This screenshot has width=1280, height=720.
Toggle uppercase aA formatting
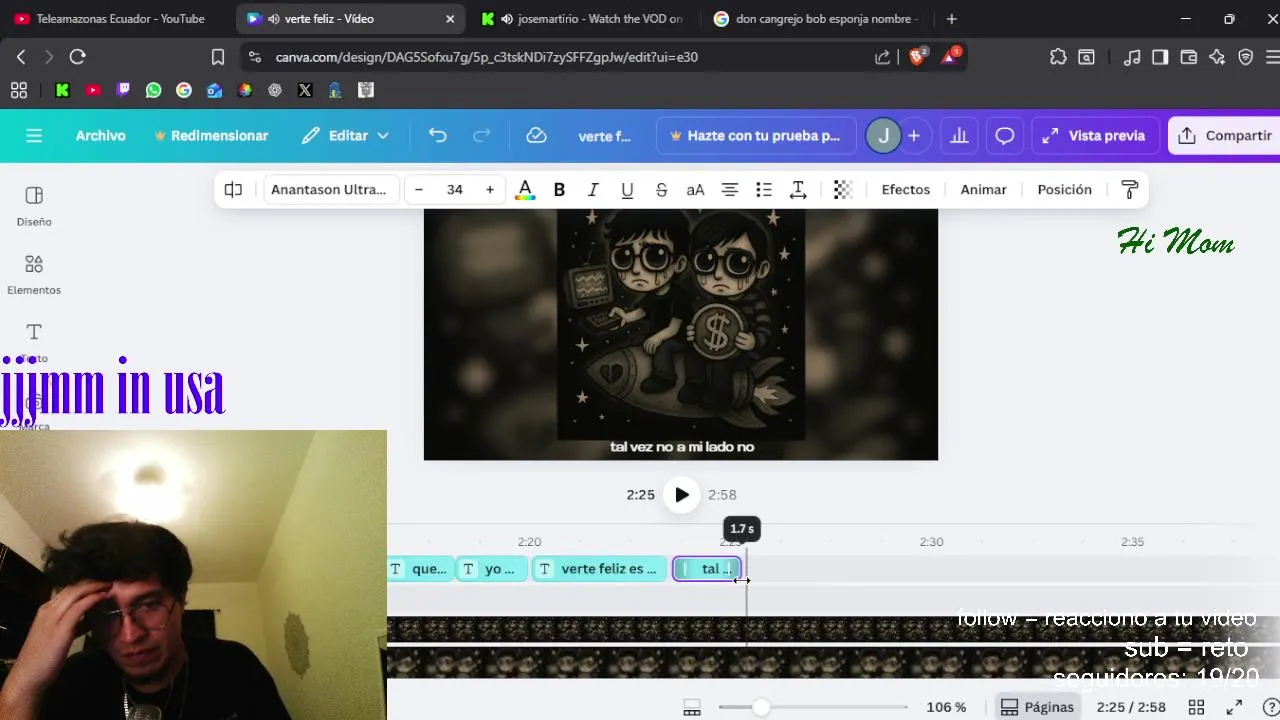coord(695,190)
